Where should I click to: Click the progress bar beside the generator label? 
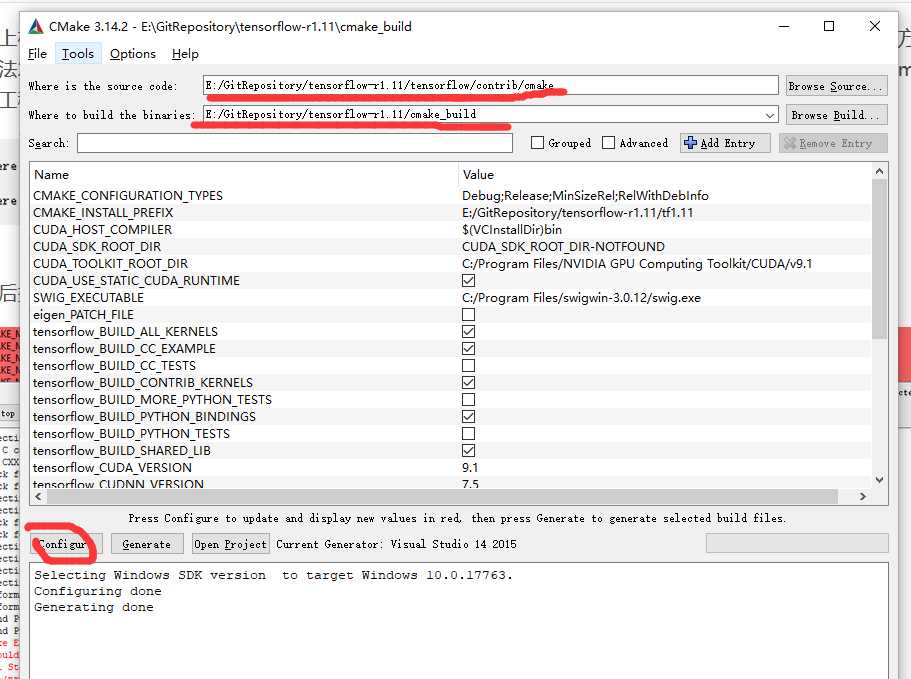pos(797,544)
